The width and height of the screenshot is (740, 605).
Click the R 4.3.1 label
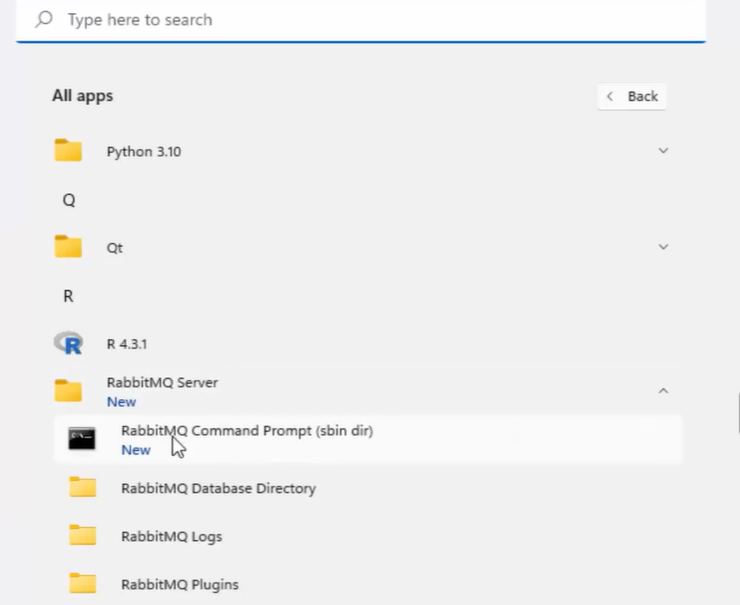[127, 344]
